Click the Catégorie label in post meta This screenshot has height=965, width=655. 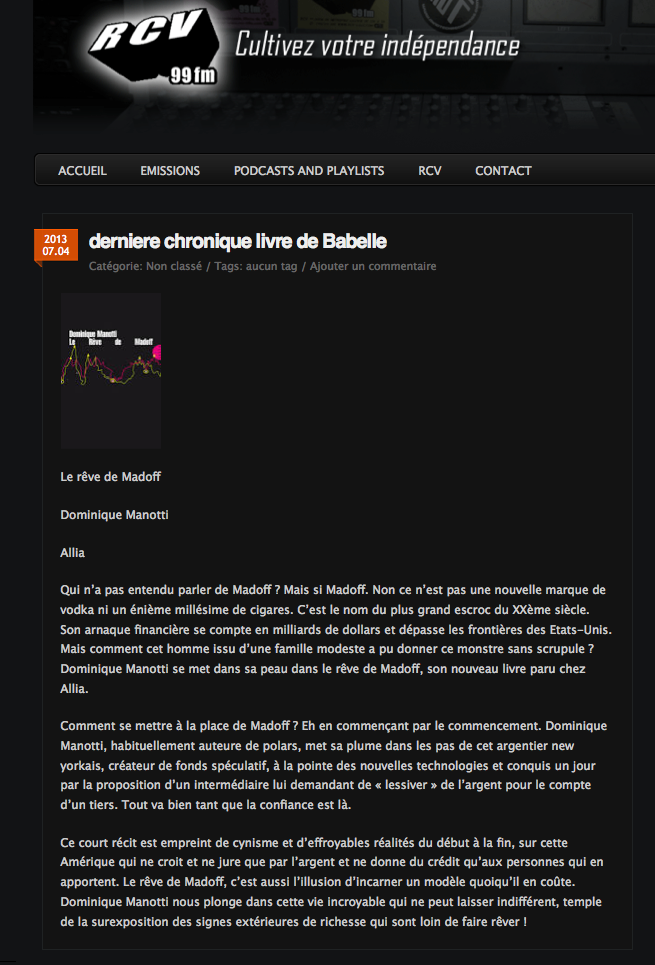pos(116,266)
